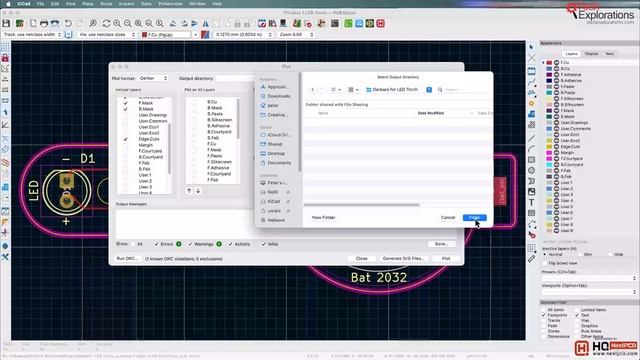Switch to the Objects tab
The height and width of the screenshot is (360, 640).
pos(591,54)
